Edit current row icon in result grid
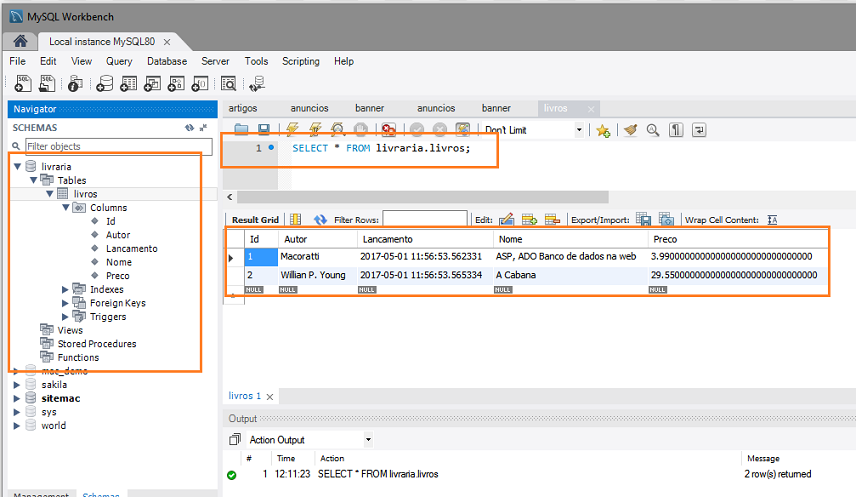Screen dimensions: 856x497 [506, 220]
